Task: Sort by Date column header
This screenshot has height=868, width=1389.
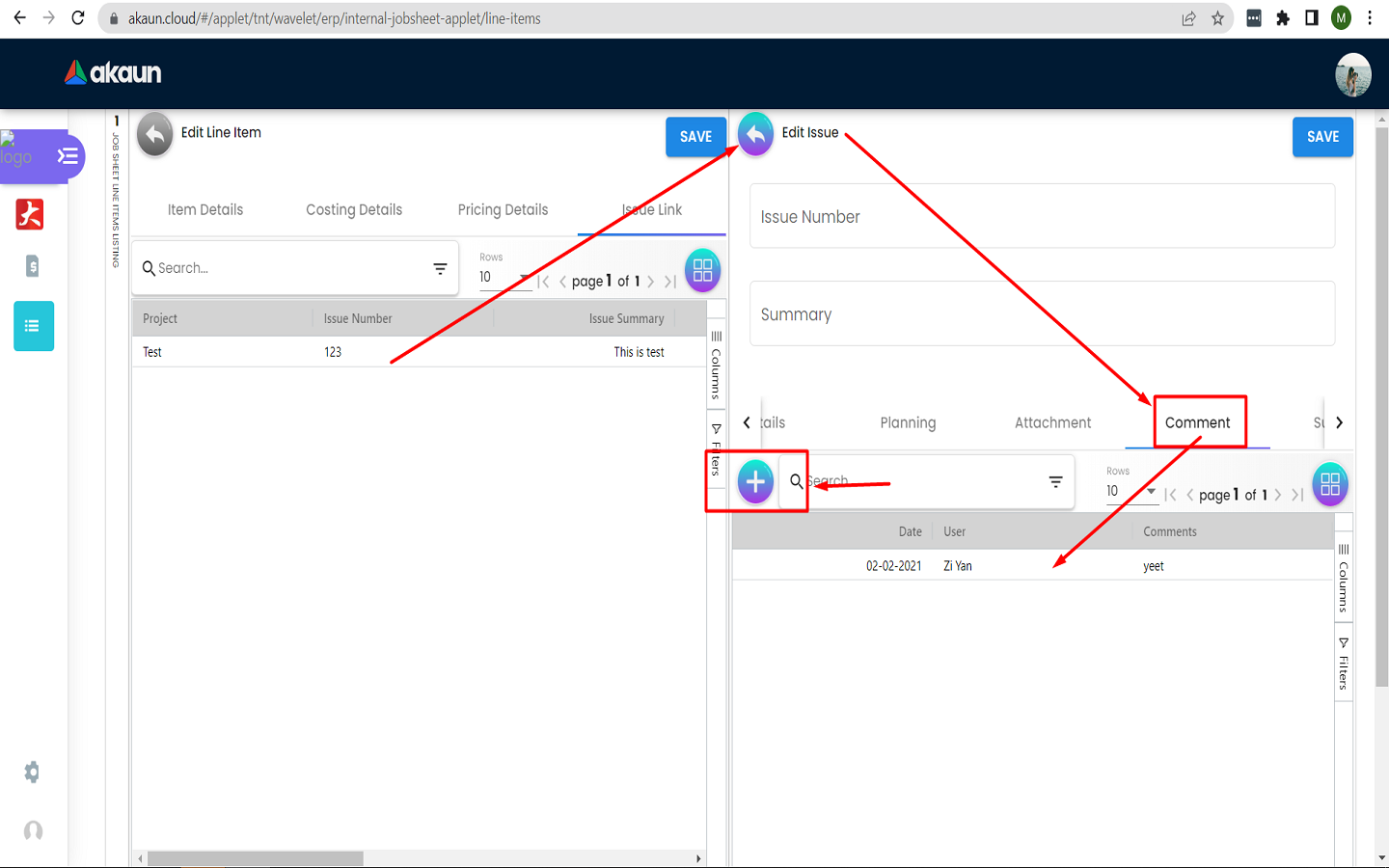Action: [x=910, y=532]
